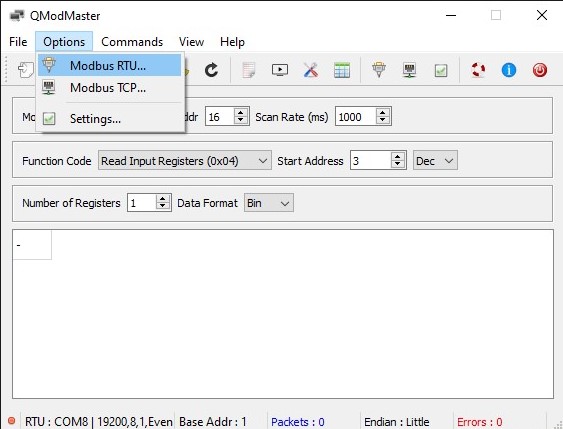Screen dimensions: 563x429
Task: Click the Settings checkmark toolbar icon
Action: click(x=441, y=70)
